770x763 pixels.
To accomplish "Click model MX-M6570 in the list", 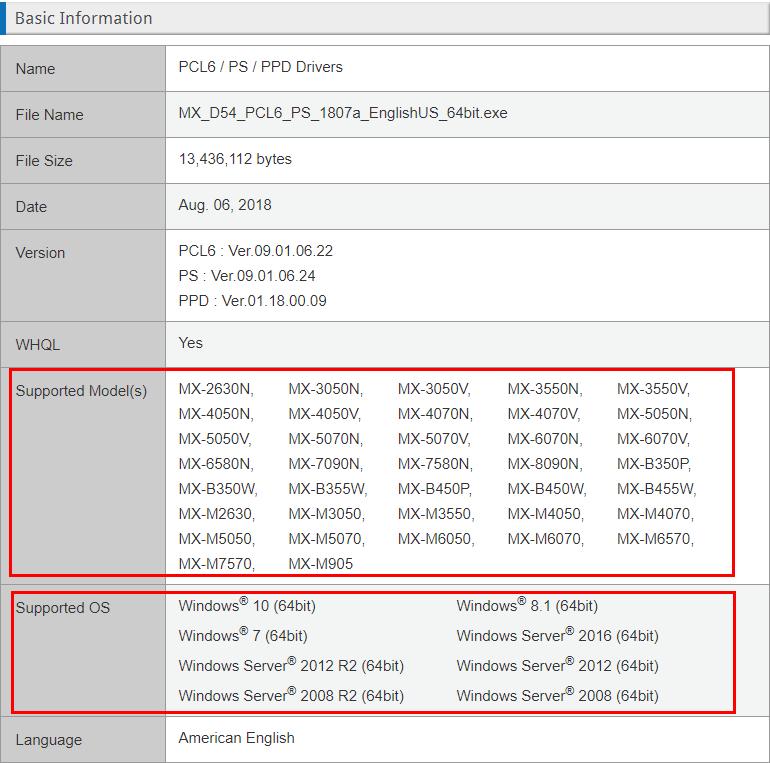I will coord(654,539).
